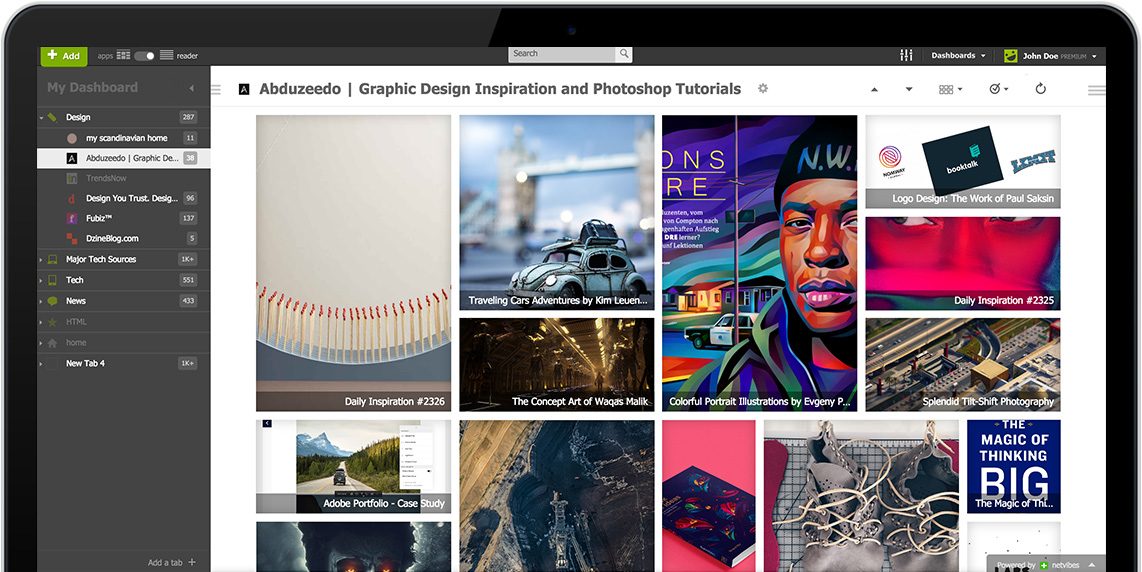Viewport: 1142px width, 572px height.
Task: Open the Dashboards dropdown menu
Action: click(958, 56)
